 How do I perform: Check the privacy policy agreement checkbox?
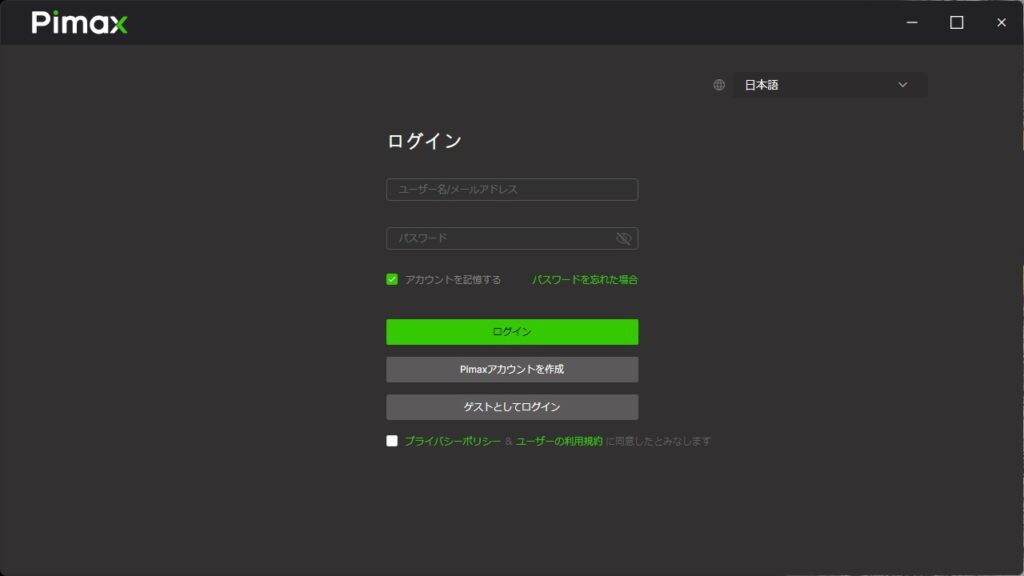pyautogui.click(x=392, y=441)
